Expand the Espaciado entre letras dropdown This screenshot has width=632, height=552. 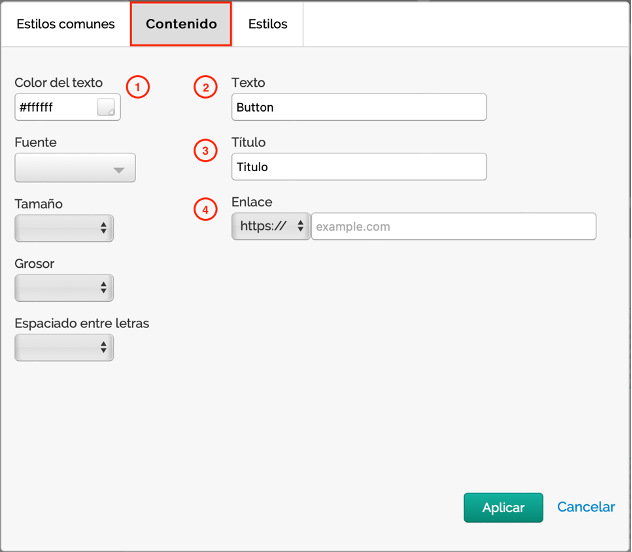(64, 347)
